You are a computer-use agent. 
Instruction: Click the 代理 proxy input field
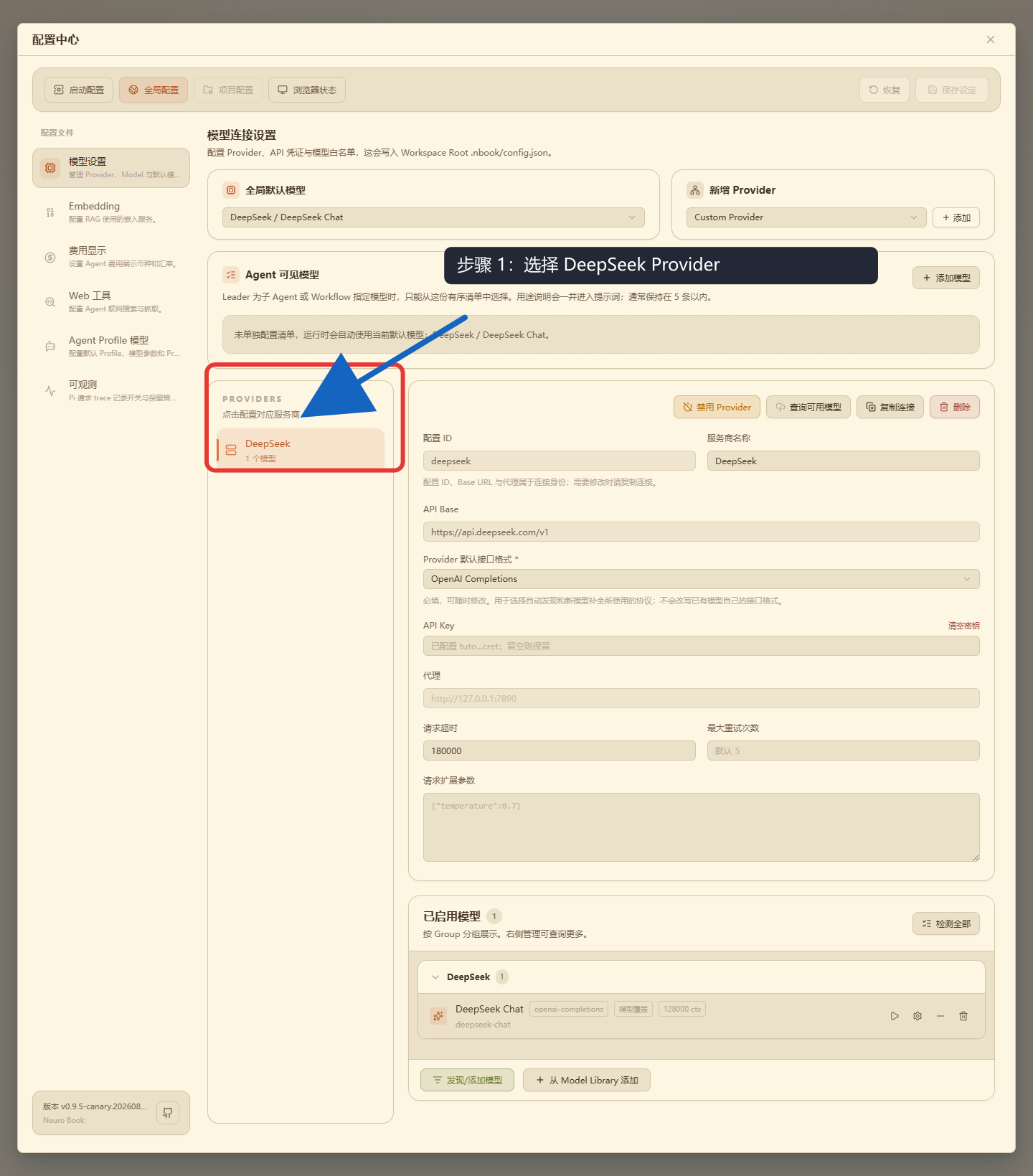[x=702, y=698]
